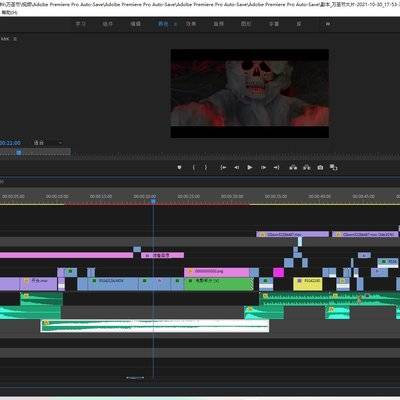Select the cyan audio clip under the green clip

[x=264, y=313]
